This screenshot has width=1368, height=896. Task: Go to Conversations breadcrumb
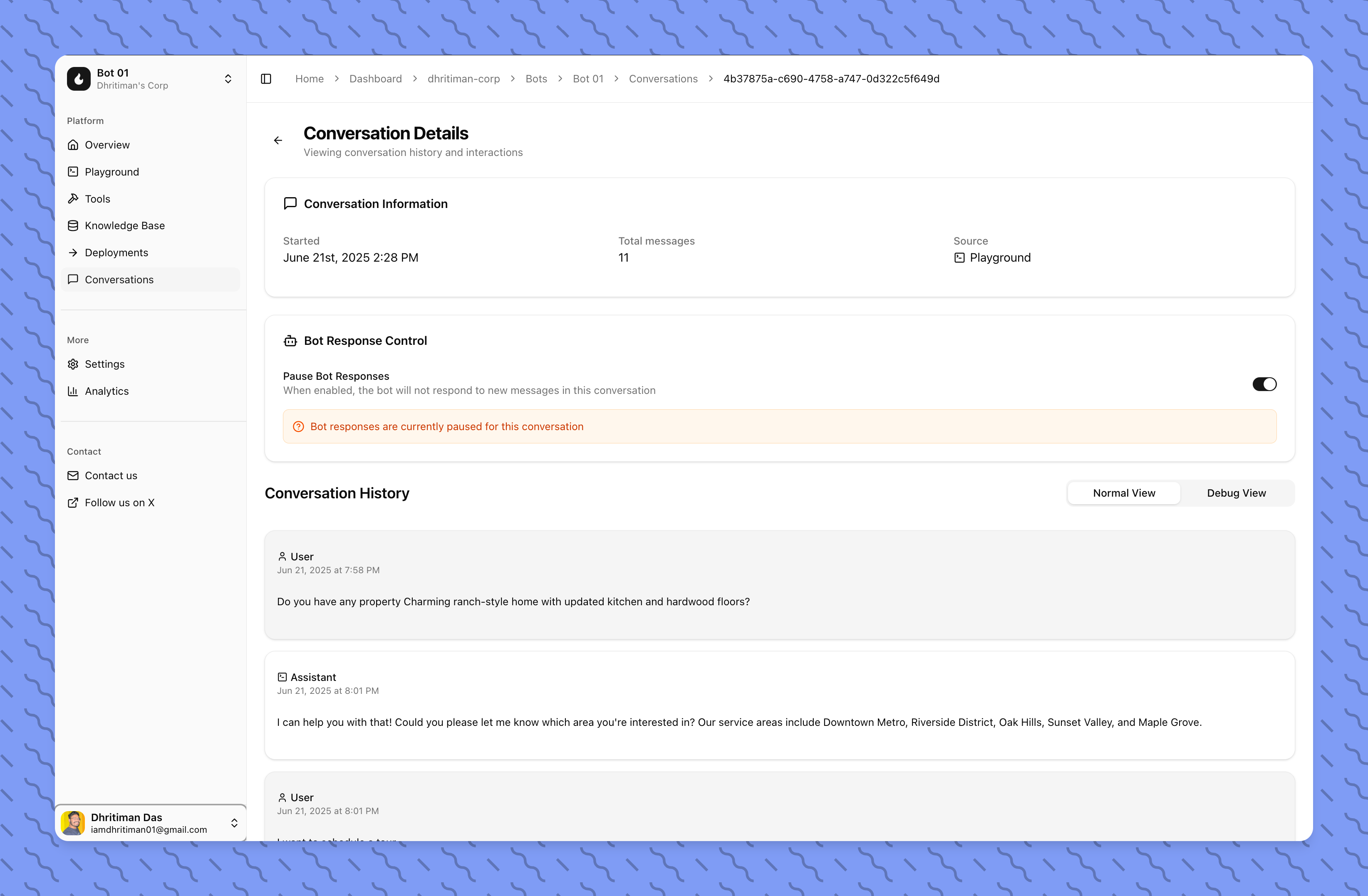[x=663, y=79]
